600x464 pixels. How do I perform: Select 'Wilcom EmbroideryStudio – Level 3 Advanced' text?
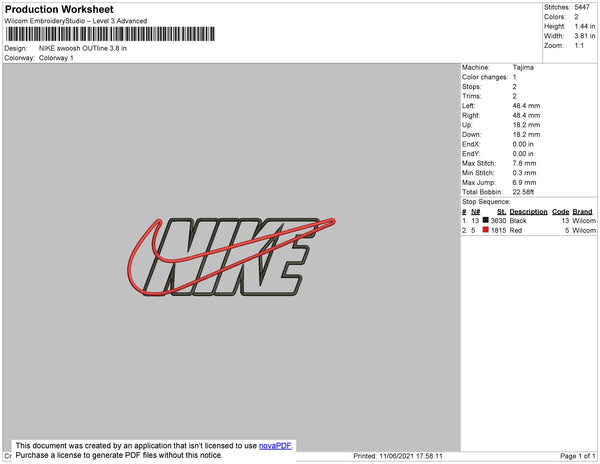76,21
